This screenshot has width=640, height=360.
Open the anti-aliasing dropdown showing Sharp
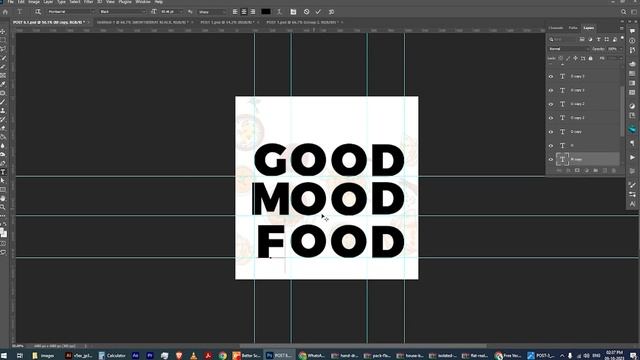pos(212,12)
